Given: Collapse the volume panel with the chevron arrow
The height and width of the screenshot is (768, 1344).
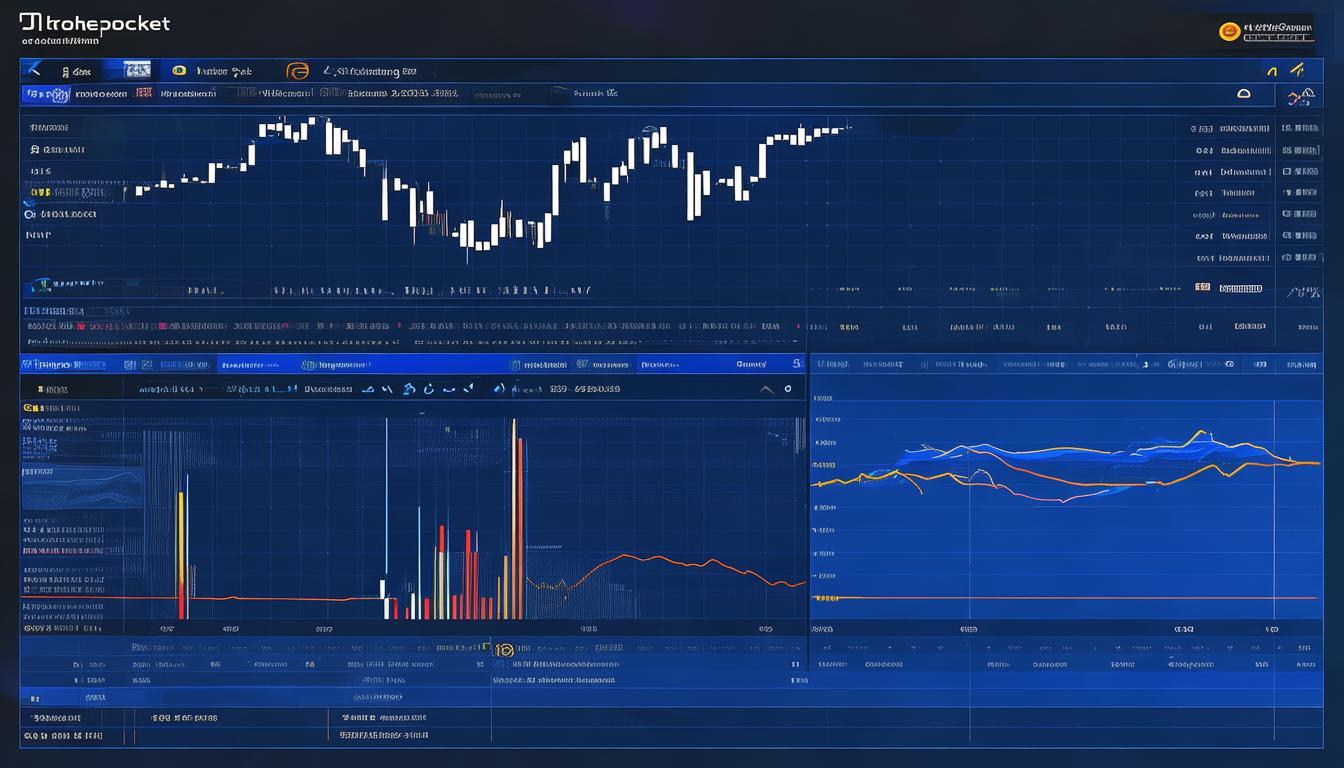Looking at the screenshot, I should [x=767, y=389].
